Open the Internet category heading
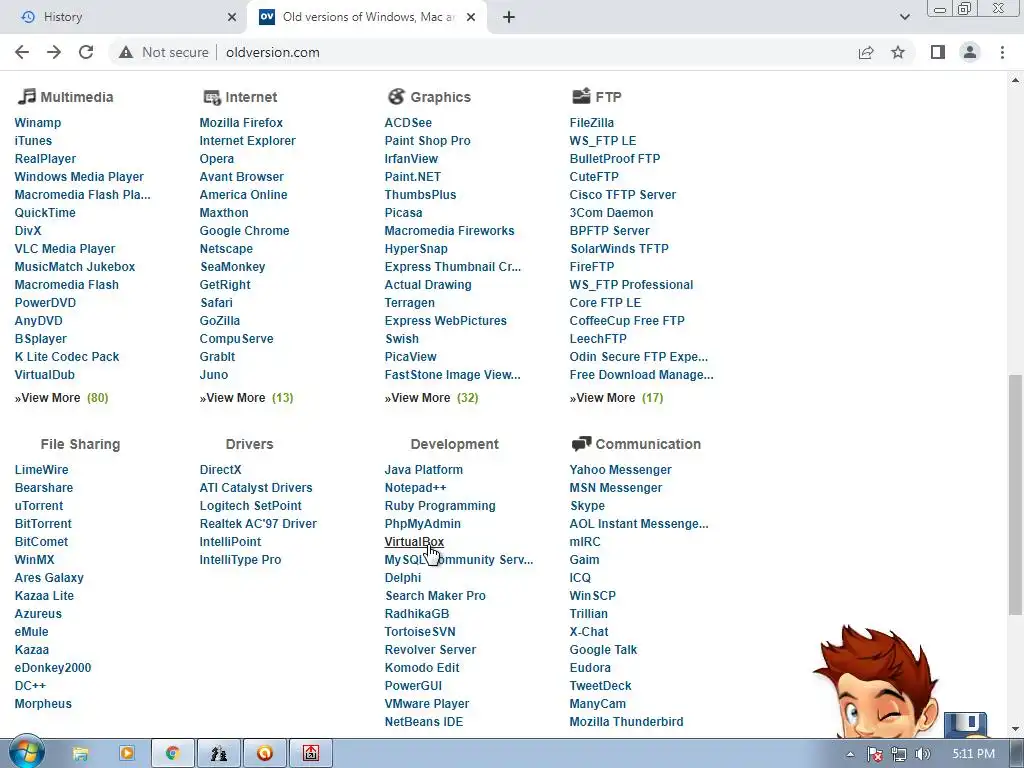The height and width of the screenshot is (768, 1024). pos(251,97)
